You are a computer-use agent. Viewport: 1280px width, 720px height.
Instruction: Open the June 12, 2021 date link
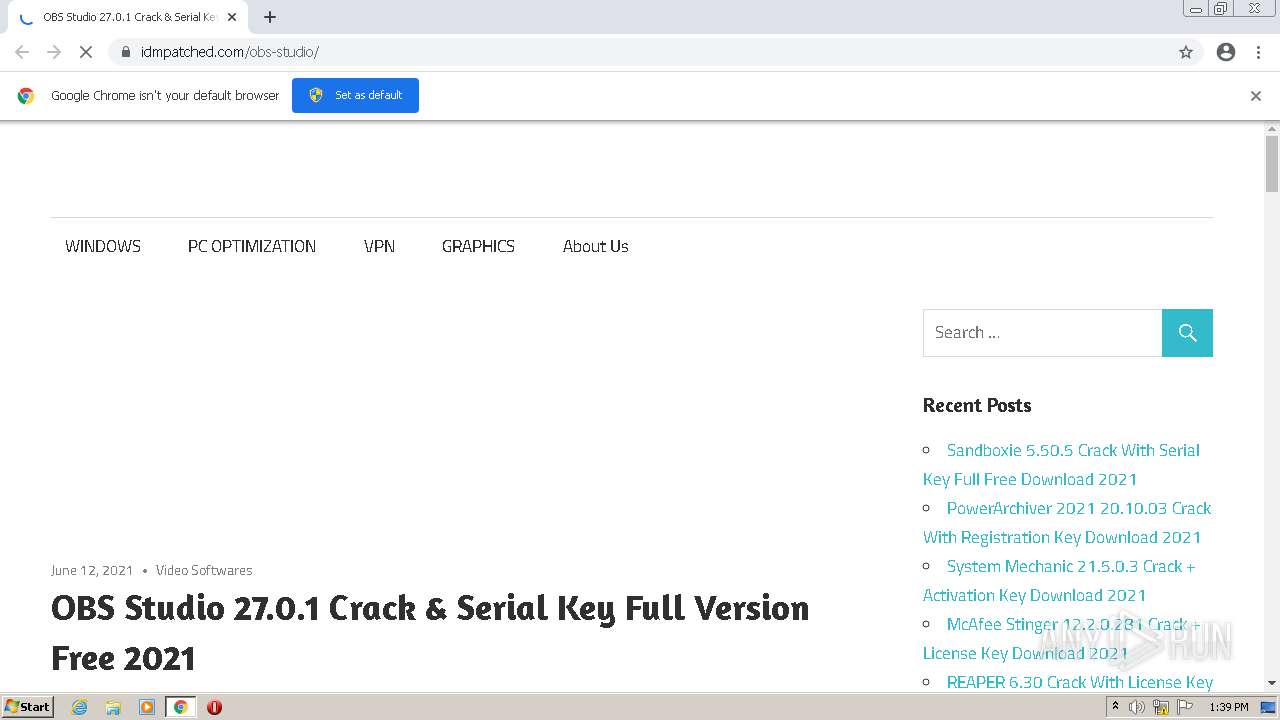pyautogui.click(x=92, y=570)
